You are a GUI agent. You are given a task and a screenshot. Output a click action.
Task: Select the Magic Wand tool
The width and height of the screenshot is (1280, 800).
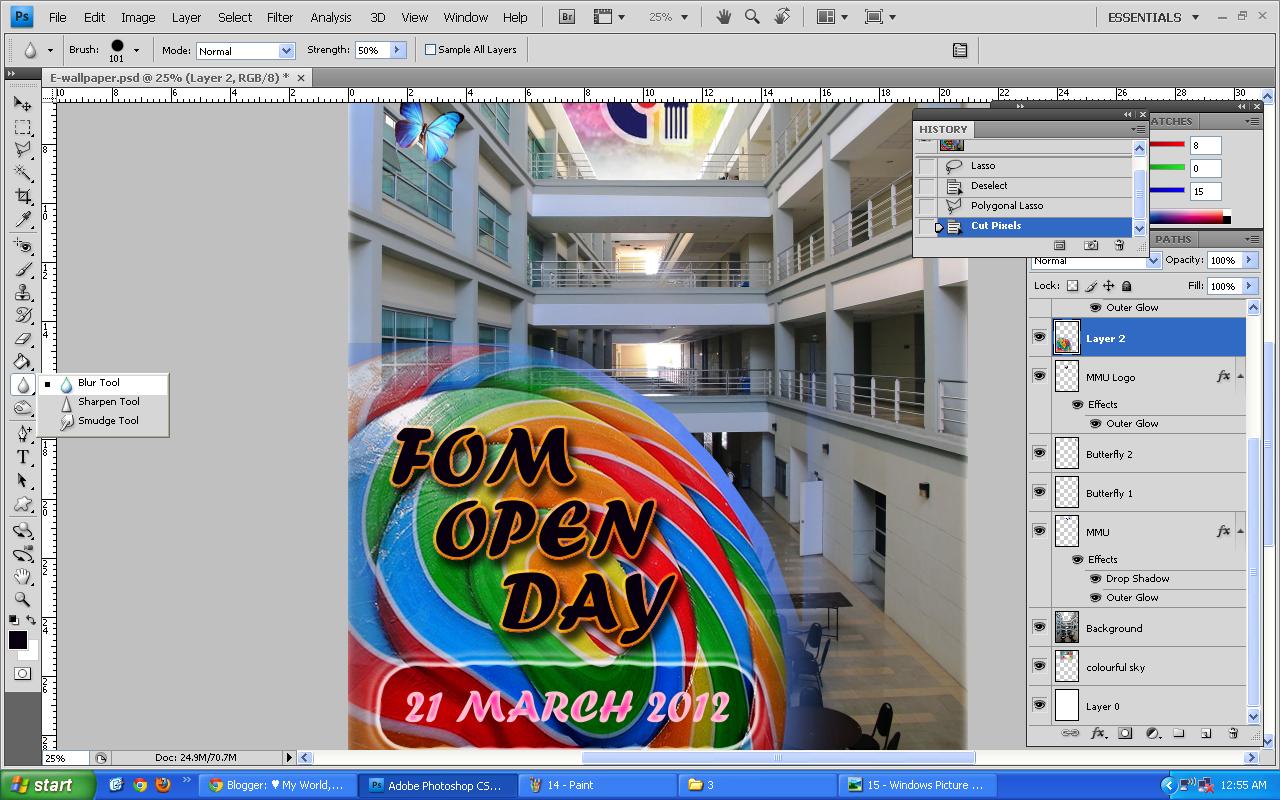click(x=22, y=173)
